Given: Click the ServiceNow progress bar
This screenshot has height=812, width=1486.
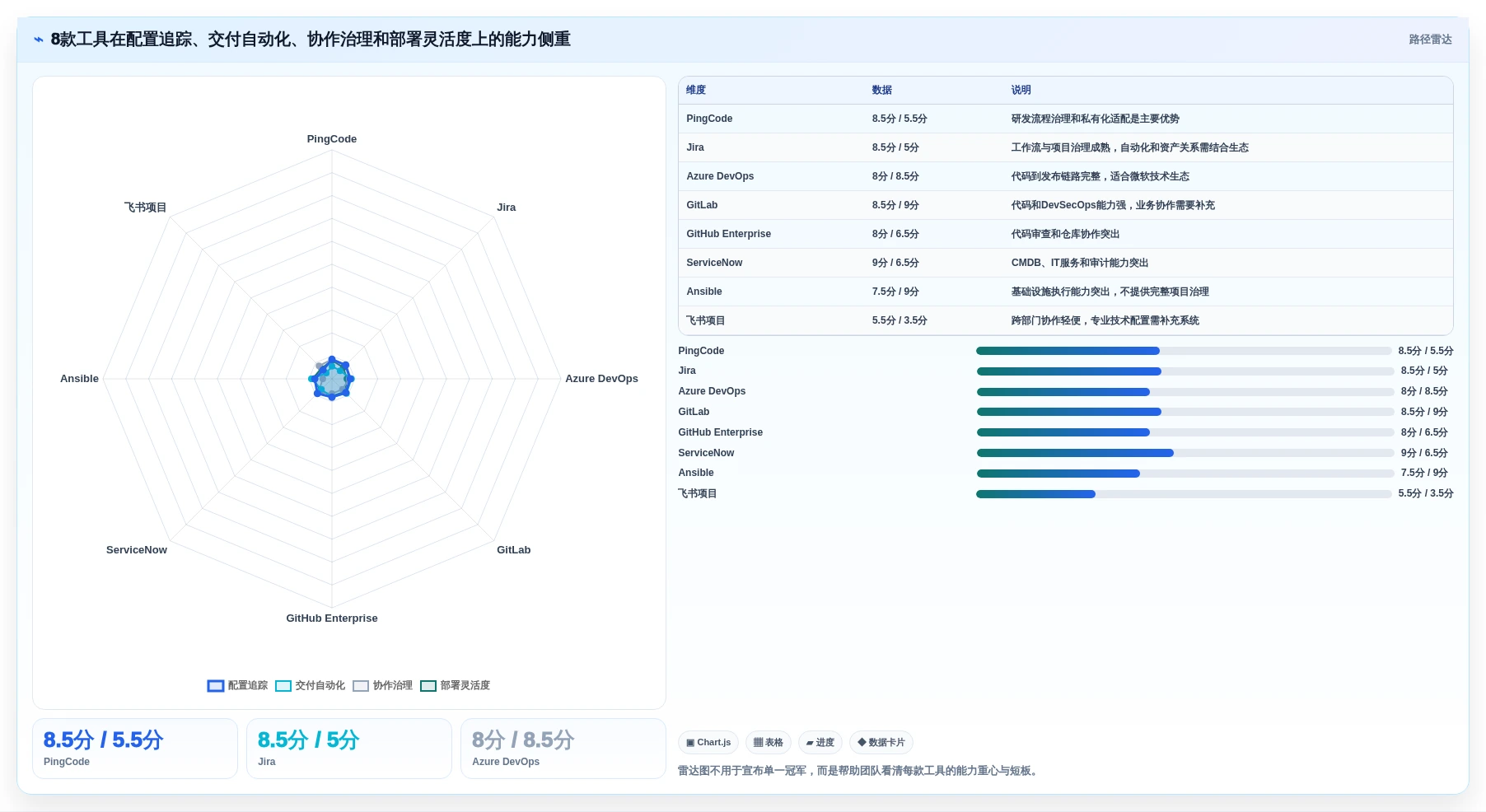Looking at the screenshot, I should [1185, 453].
